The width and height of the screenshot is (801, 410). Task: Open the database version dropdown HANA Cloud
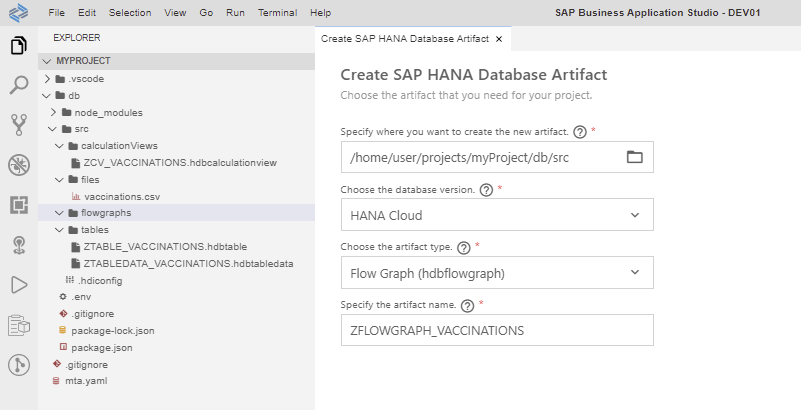pos(497,215)
